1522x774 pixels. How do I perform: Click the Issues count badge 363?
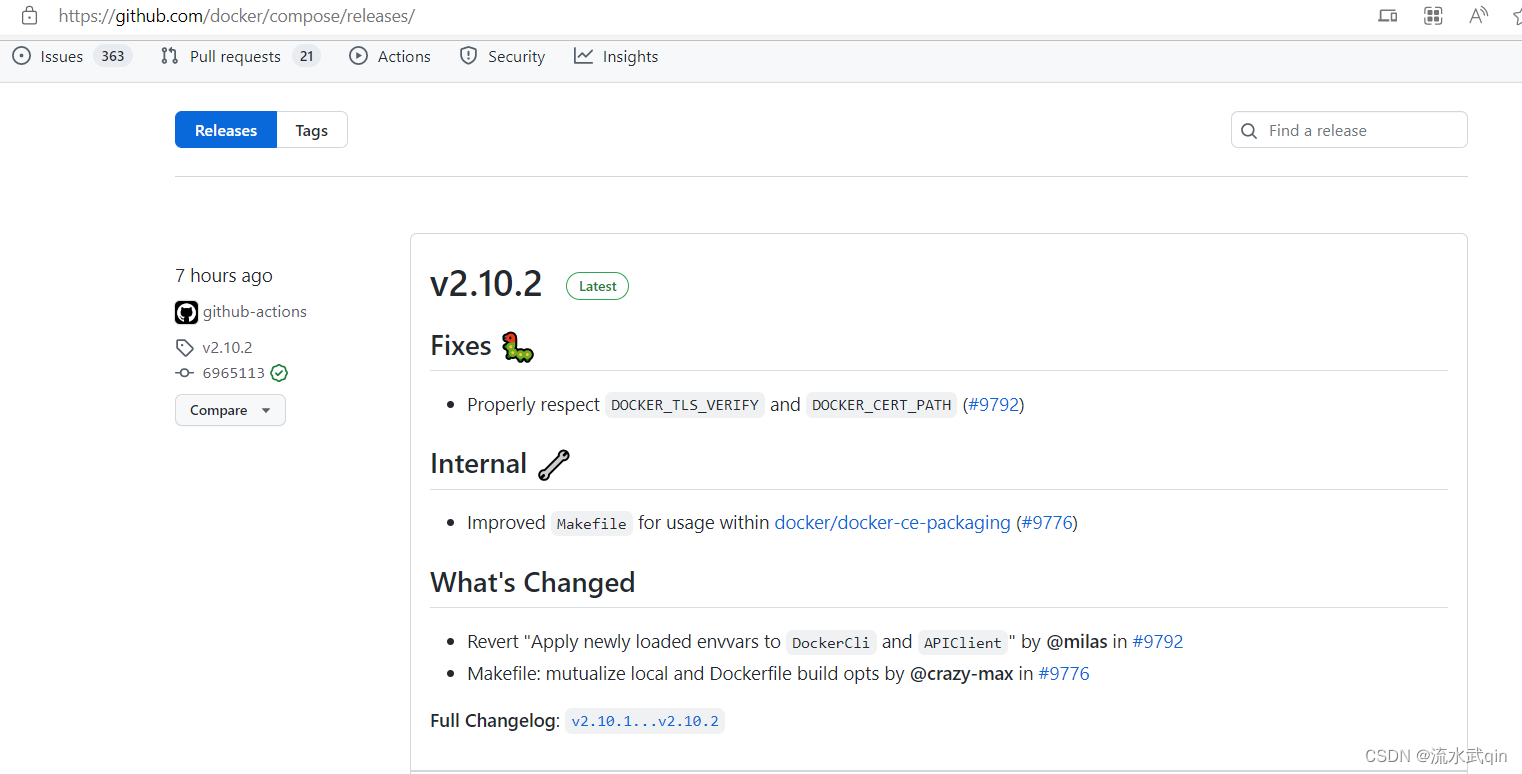[113, 56]
